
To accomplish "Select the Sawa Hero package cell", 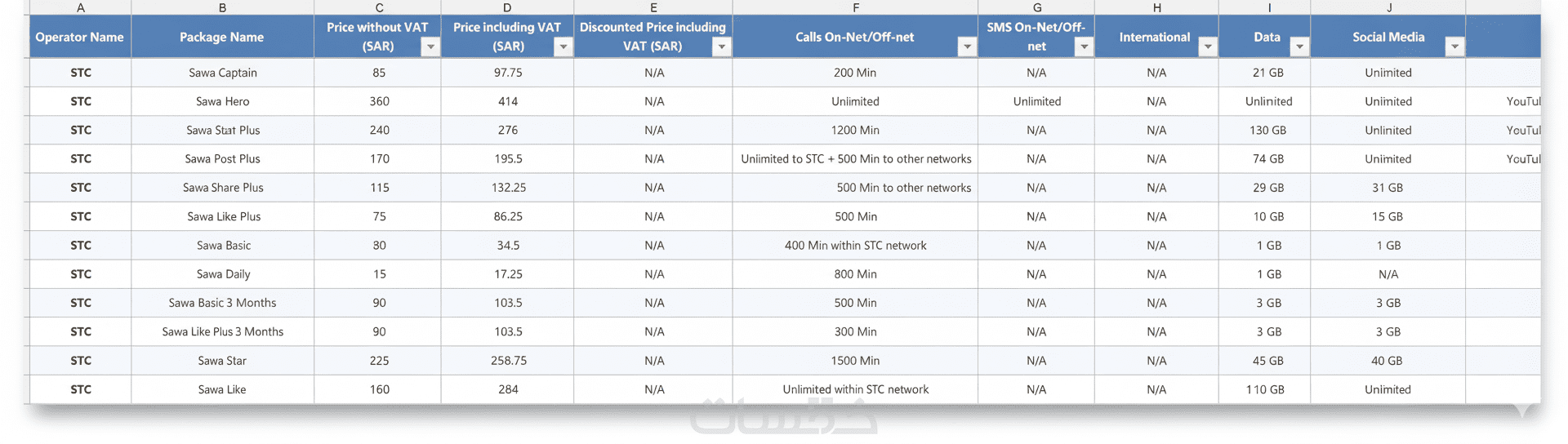I will tap(223, 101).
